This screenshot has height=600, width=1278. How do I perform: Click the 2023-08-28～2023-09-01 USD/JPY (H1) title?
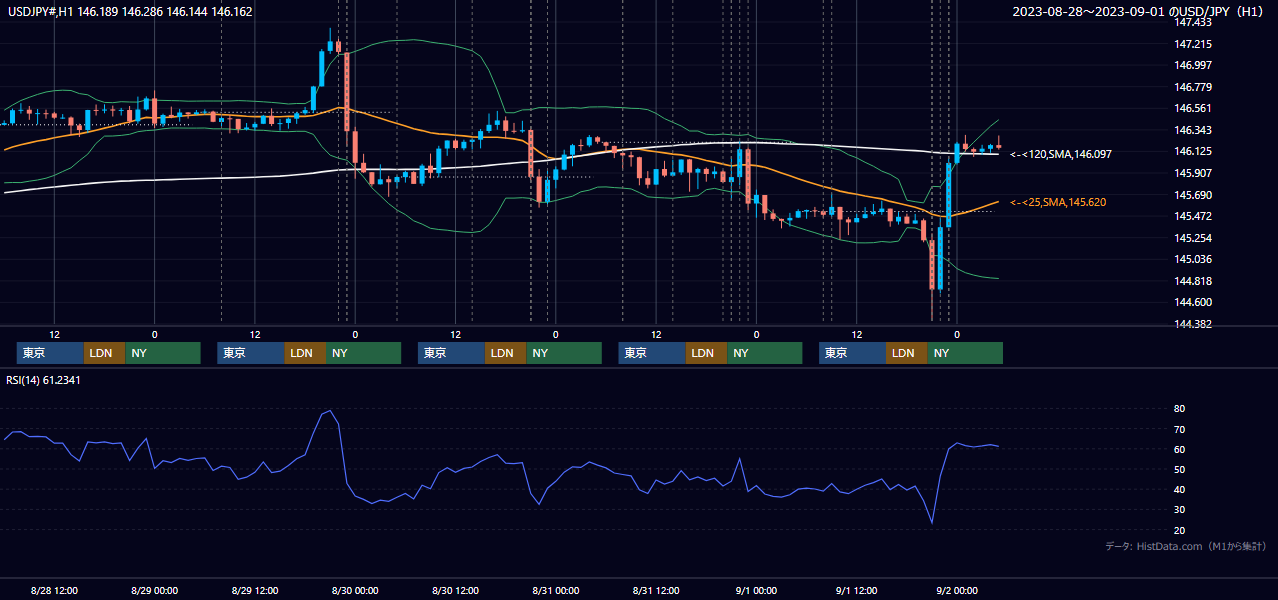(1140, 12)
